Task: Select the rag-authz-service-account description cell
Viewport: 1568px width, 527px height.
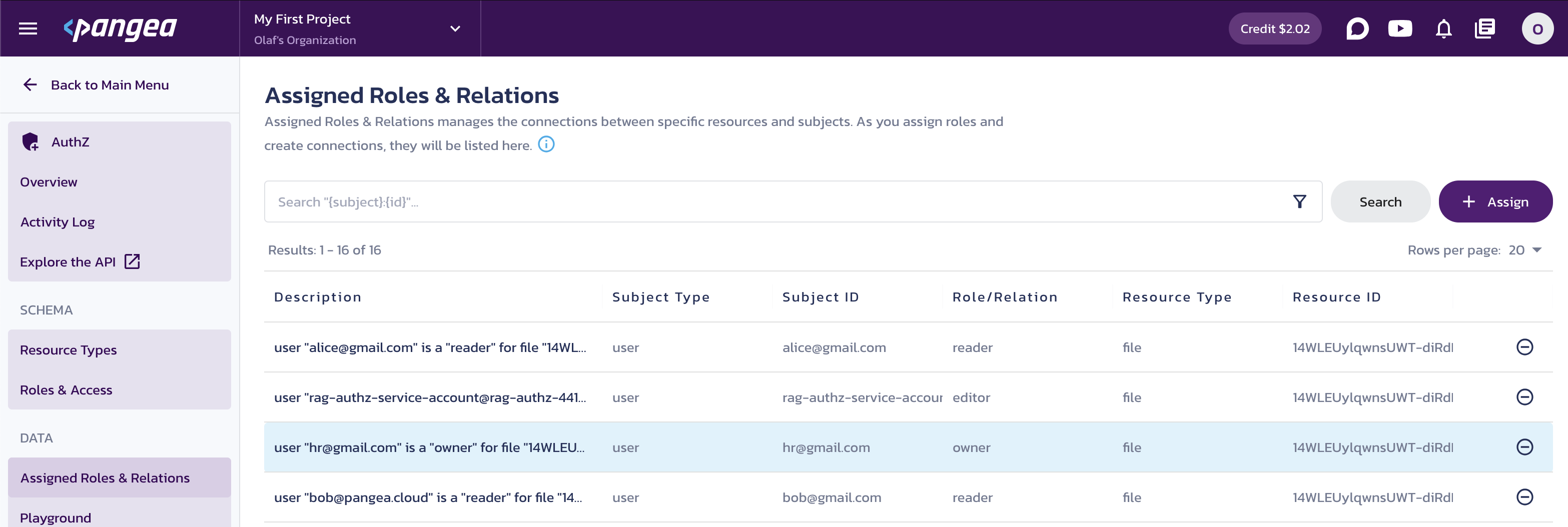Action: 430,397
